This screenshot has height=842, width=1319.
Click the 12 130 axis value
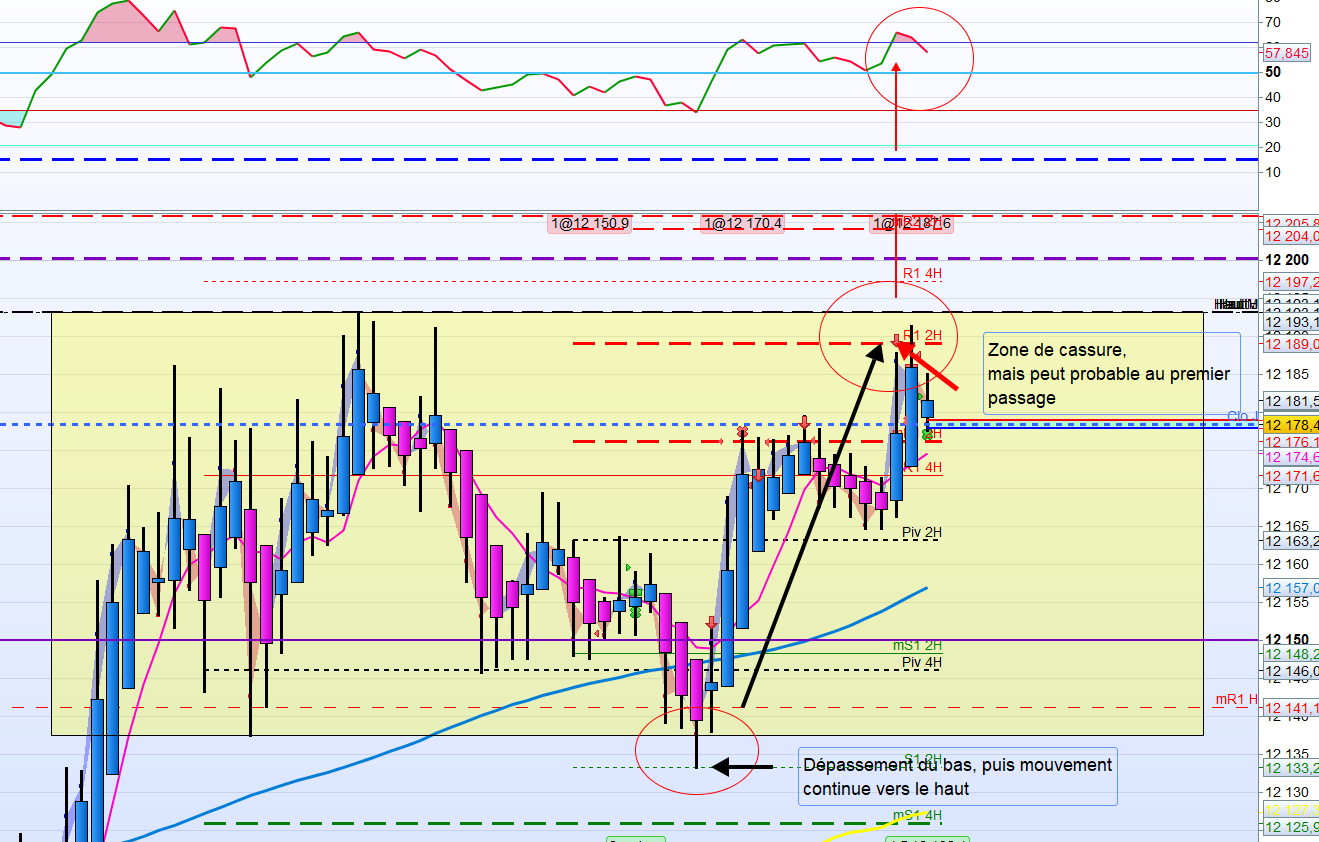coord(1287,792)
